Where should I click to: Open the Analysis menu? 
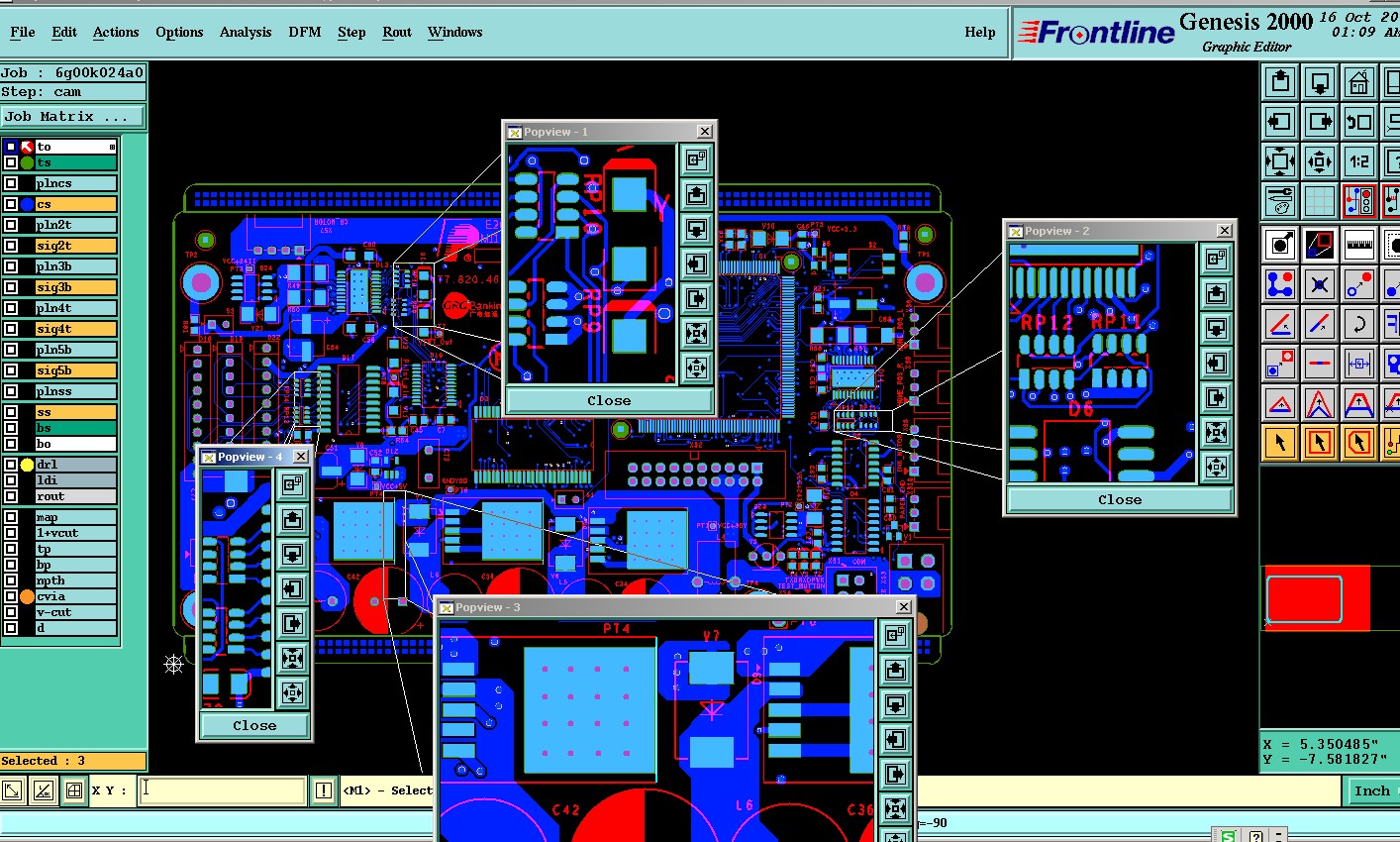click(246, 32)
